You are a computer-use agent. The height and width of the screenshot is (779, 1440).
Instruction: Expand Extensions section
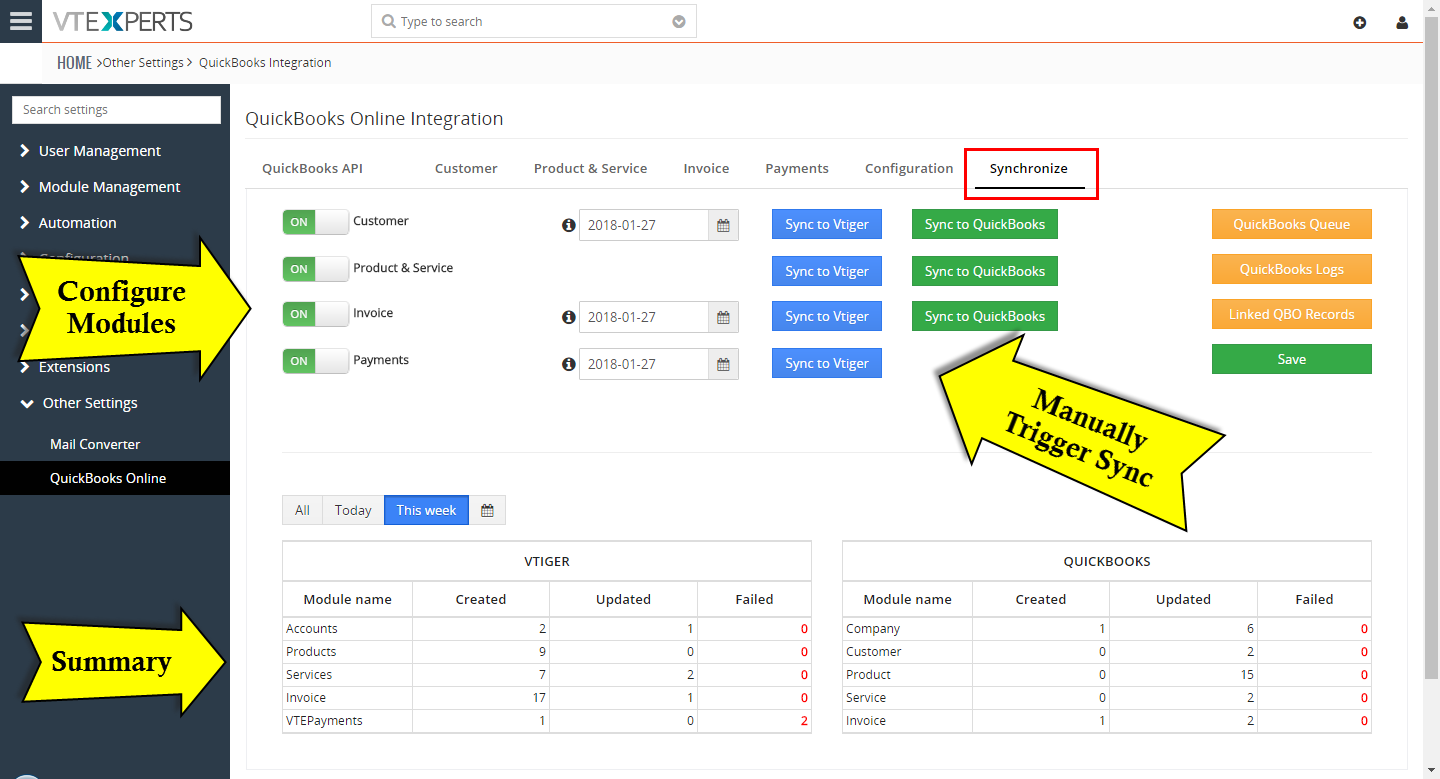(74, 367)
